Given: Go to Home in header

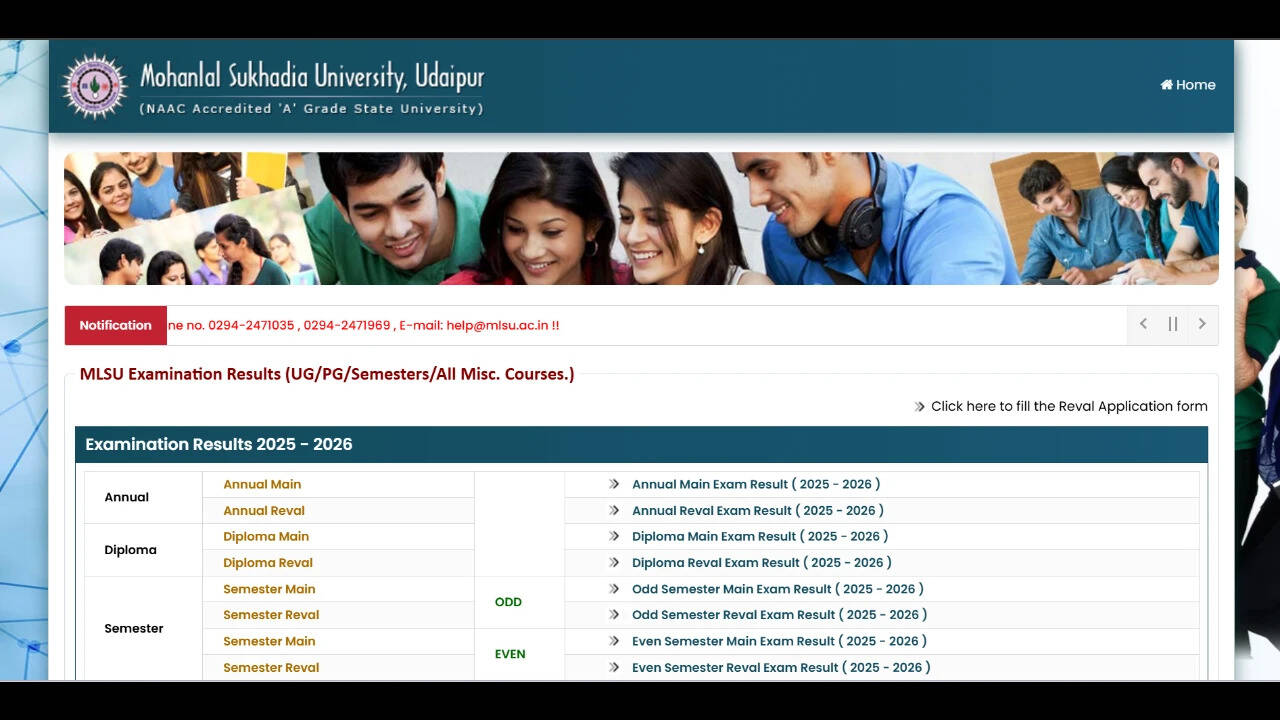Looking at the screenshot, I should pyautogui.click(x=1188, y=85).
